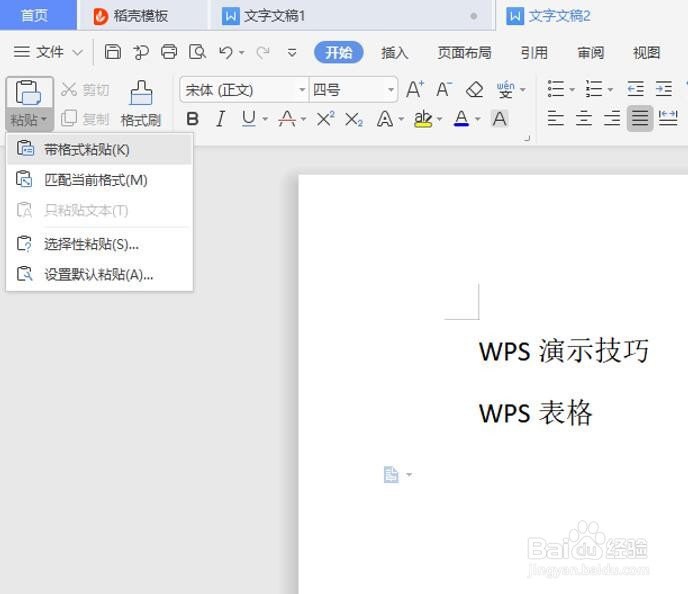
Task: Toggle Italic formatting
Action: click(x=220, y=119)
